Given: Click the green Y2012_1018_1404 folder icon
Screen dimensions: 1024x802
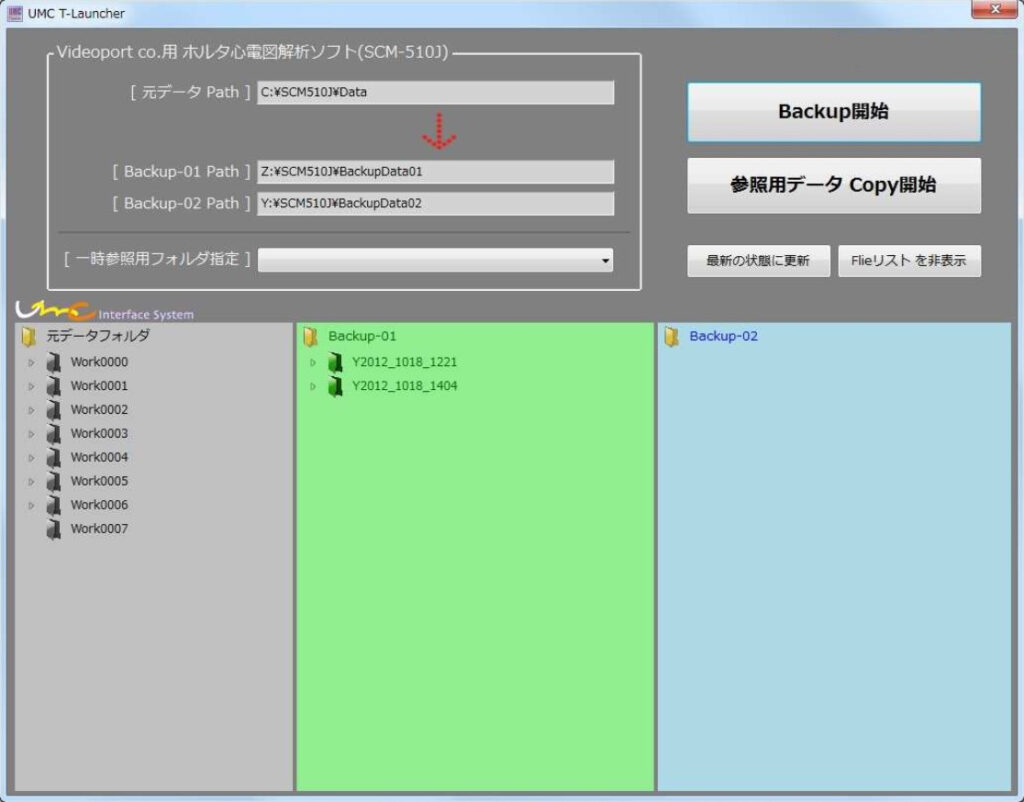Looking at the screenshot, I should 336,386.
